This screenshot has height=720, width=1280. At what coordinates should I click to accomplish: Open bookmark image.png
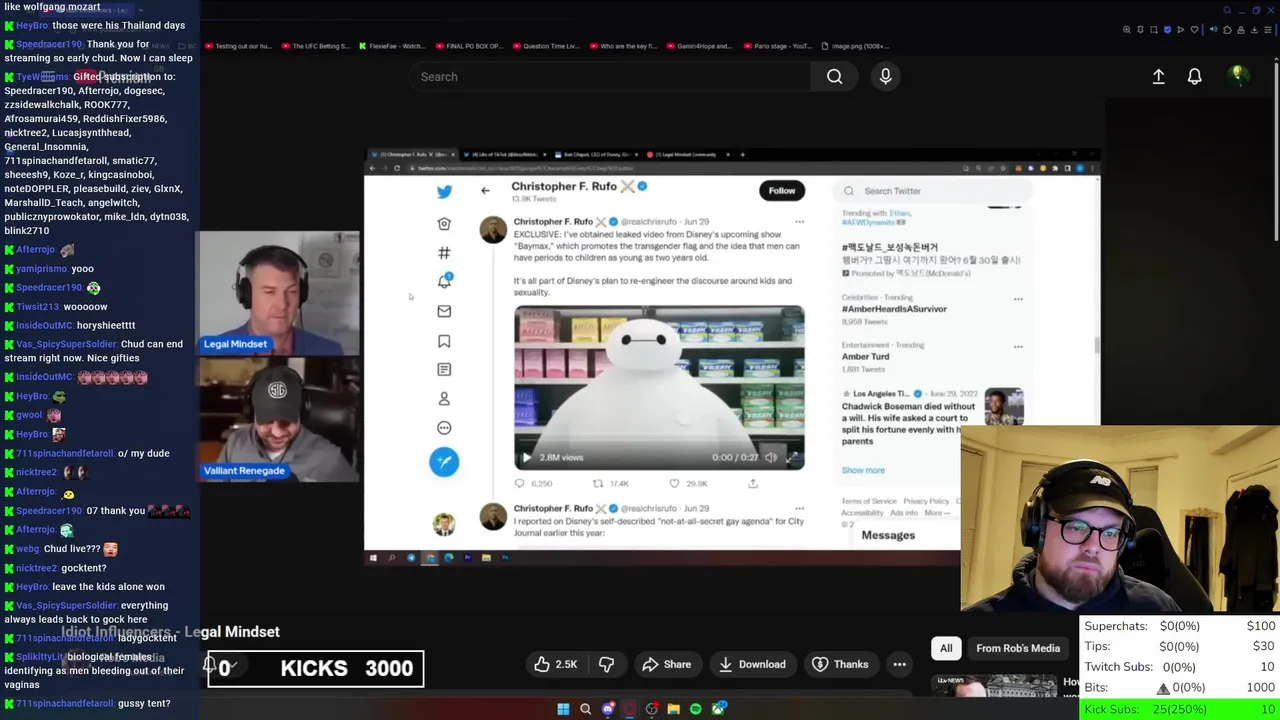[x=854, y=46]
